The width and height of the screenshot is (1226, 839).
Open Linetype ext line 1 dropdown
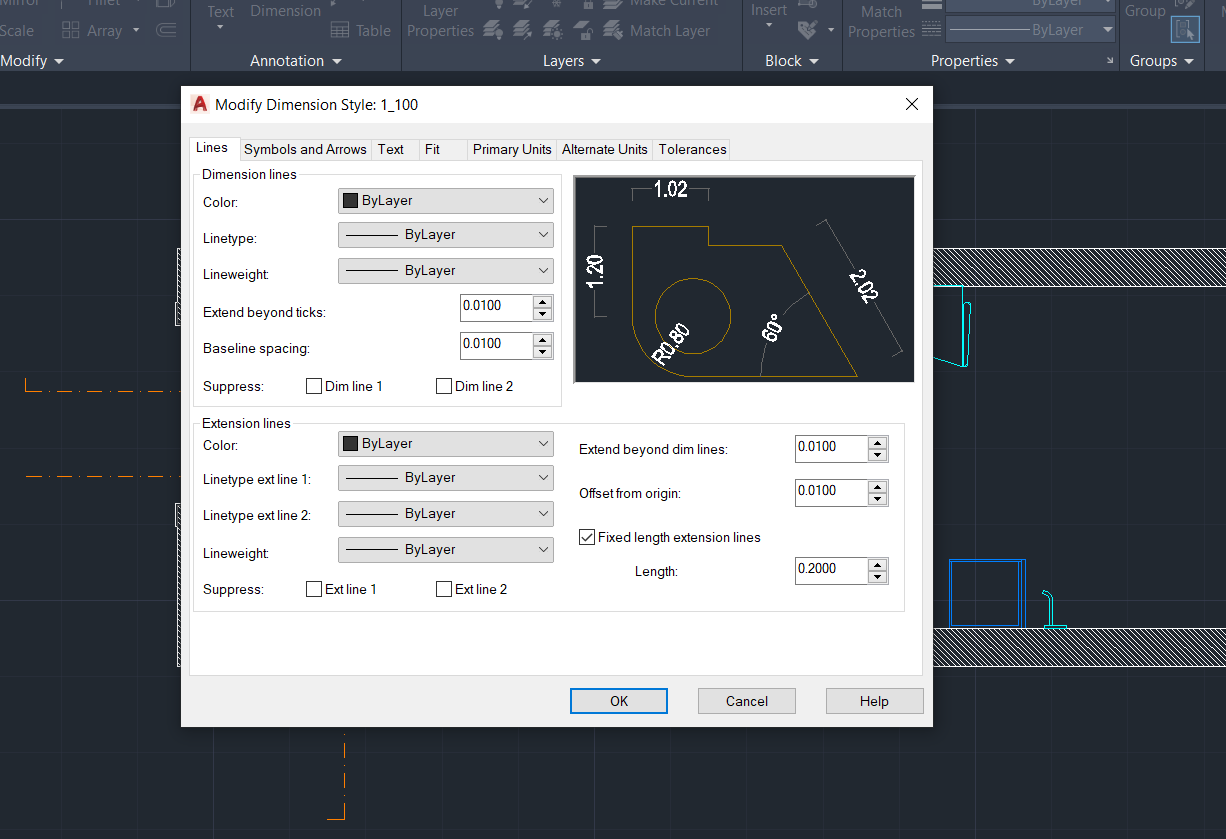pos(446,478)
